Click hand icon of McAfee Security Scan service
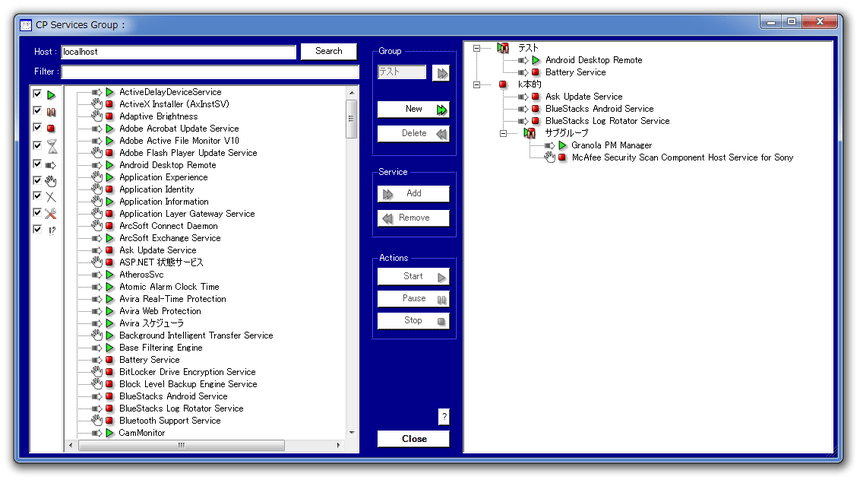This screenshot has width=860, height=480. coord(550,157)
